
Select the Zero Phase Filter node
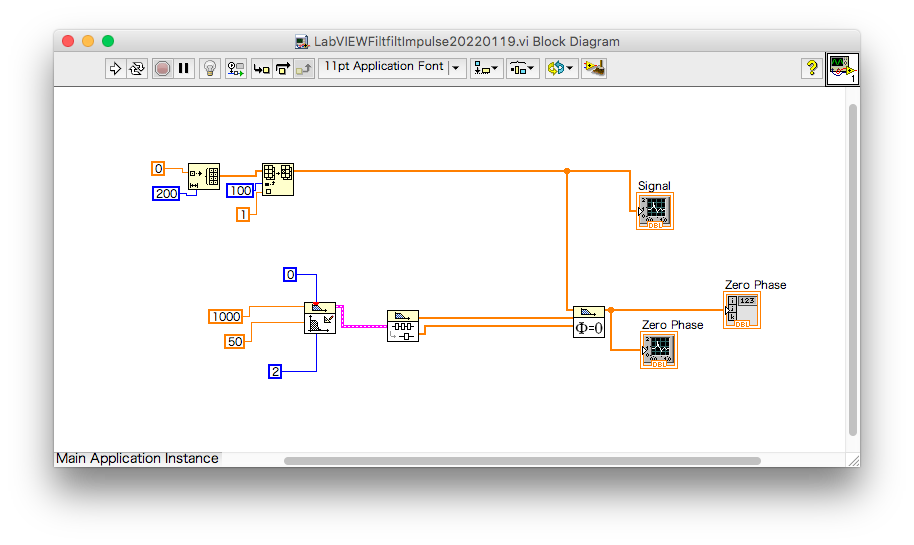[x=589, y=322]
